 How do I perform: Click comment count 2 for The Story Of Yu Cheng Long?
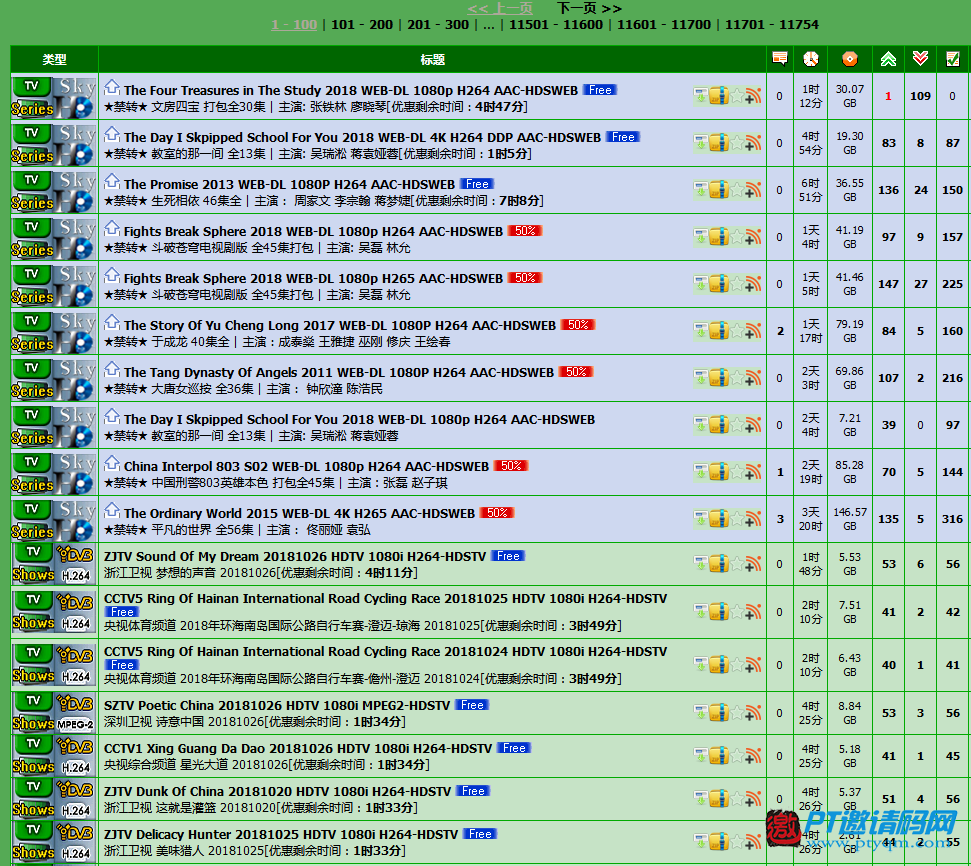point(780,331)
